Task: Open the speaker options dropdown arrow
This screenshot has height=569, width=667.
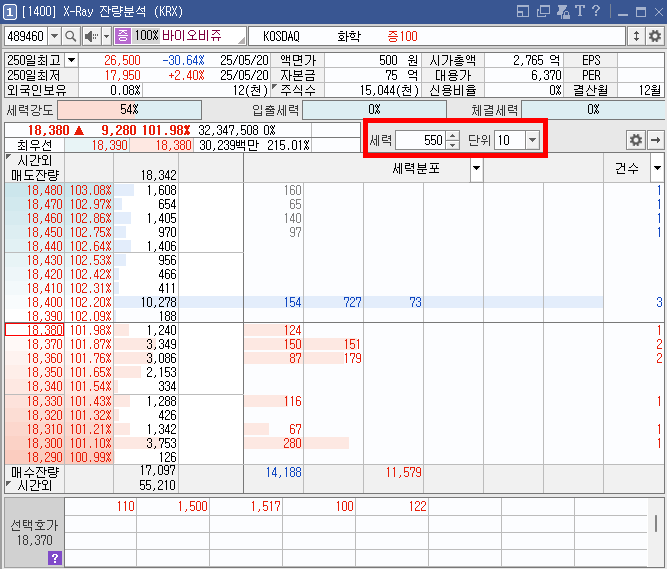Action: (x=106, y=36)
